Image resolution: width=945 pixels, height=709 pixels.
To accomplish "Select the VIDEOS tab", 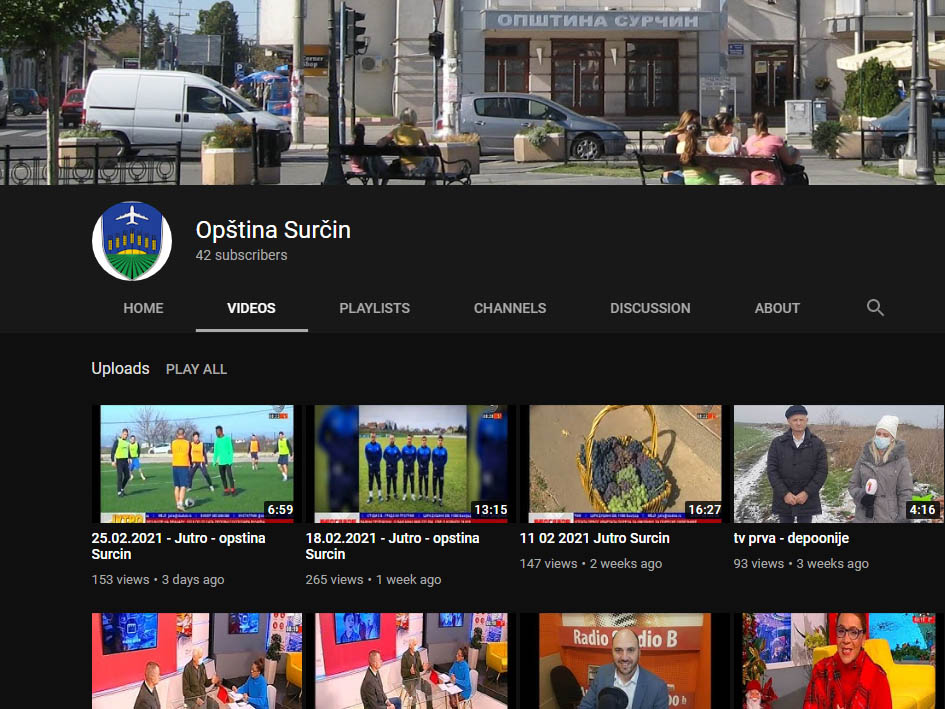I will [x=251, y=308].
